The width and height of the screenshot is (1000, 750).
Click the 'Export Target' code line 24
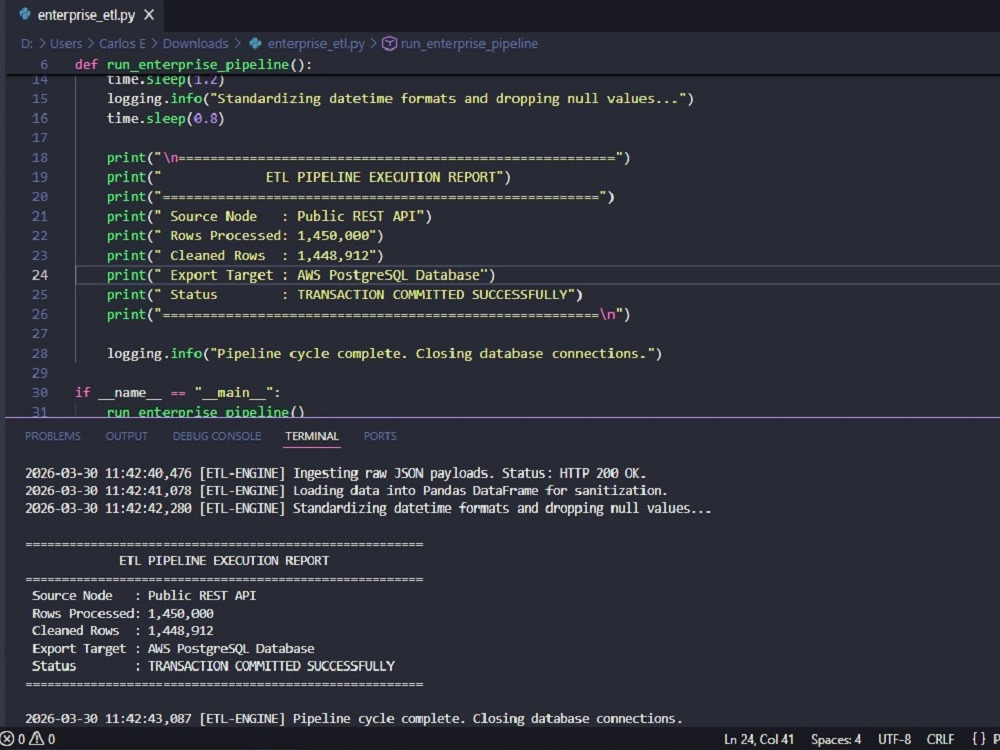[301, 275]
